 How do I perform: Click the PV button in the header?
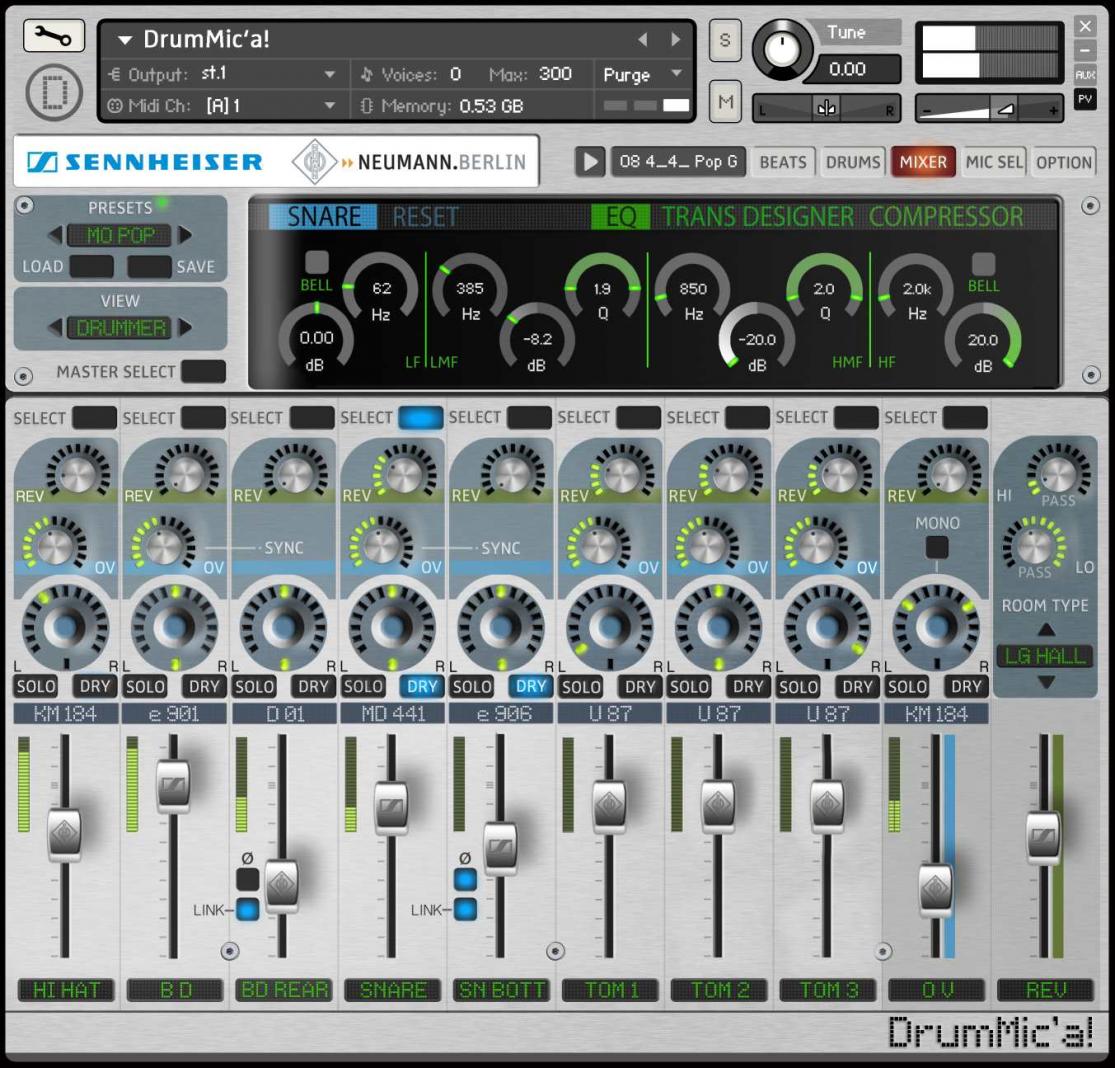point(1084,99)
